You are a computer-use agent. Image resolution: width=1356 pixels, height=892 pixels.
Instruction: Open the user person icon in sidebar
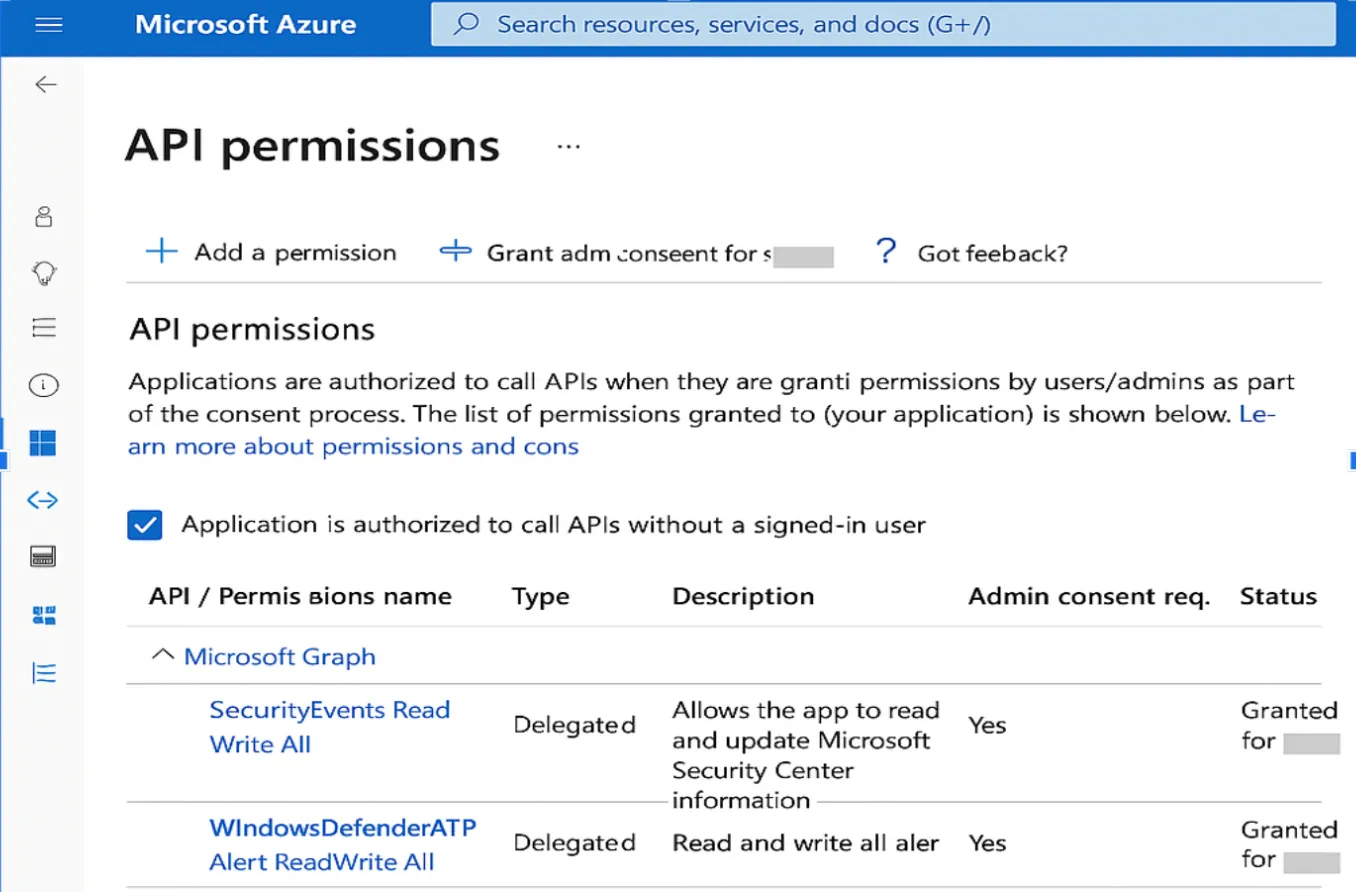(43, 217)
